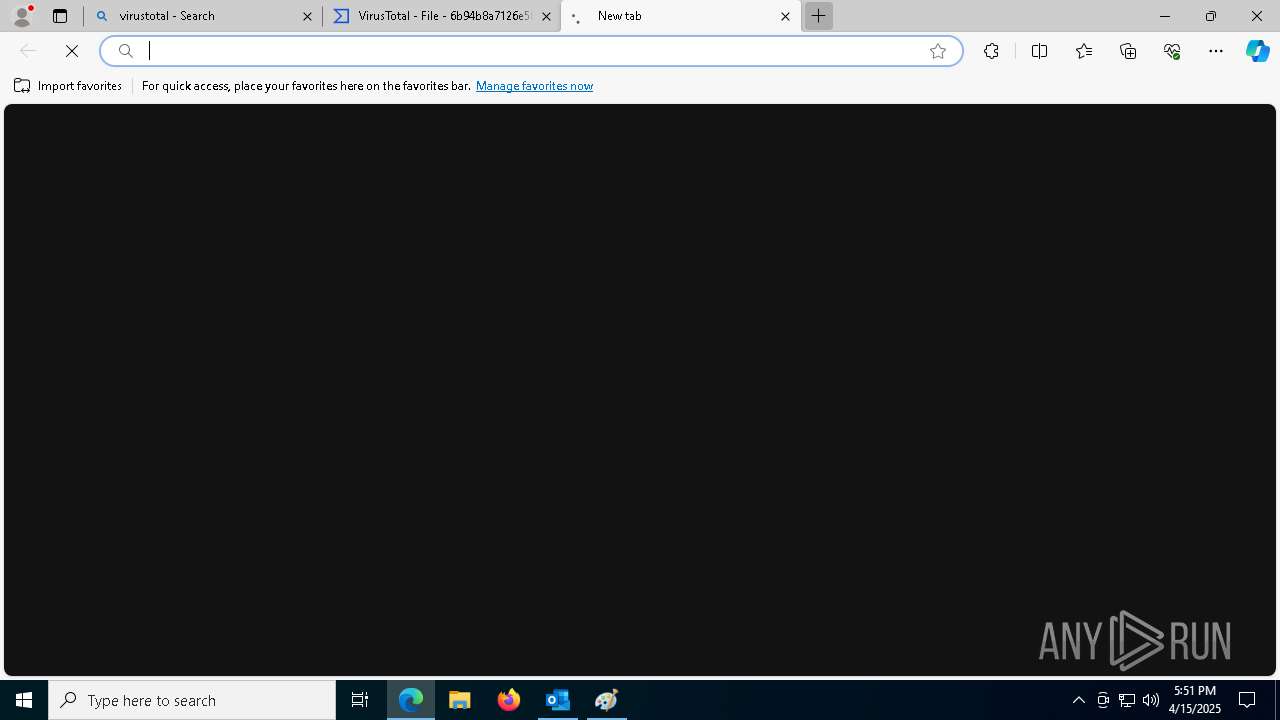Launch Copilot from the toolbar

point(1257,51)
